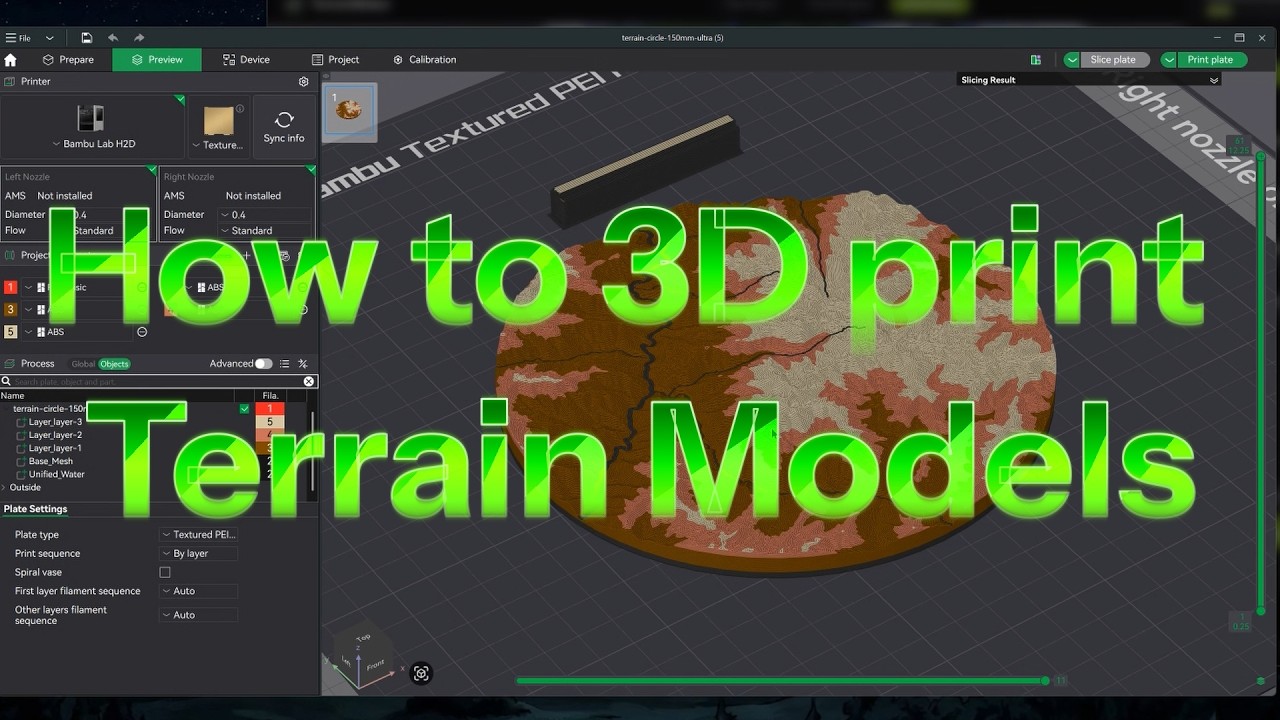1280x720 pixels.
Task: Open the File menu
Action: click(18, 38)
